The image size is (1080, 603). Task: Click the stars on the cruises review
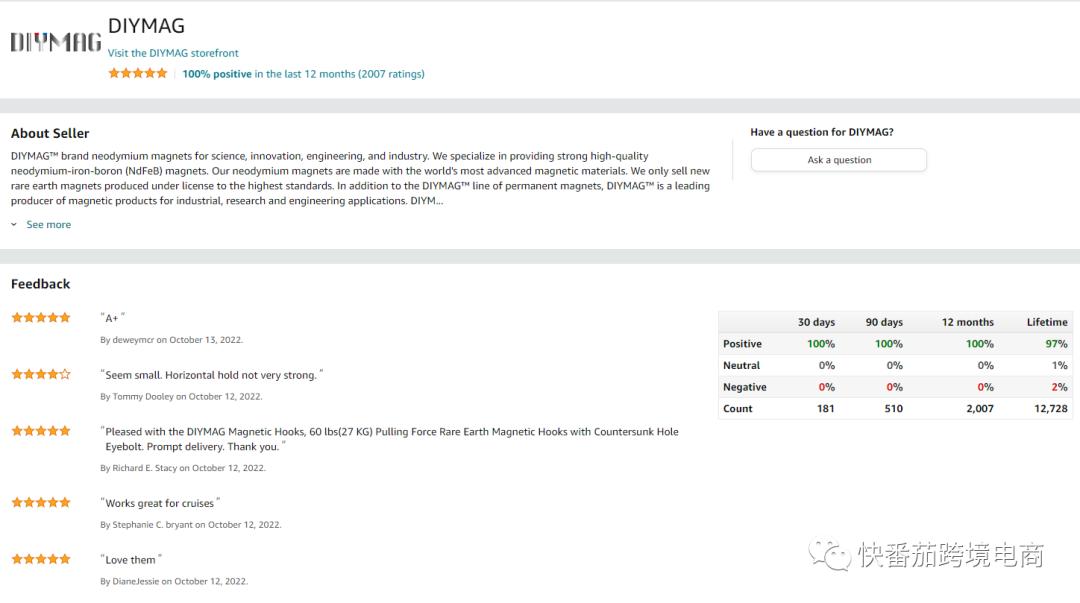(41, 502)
